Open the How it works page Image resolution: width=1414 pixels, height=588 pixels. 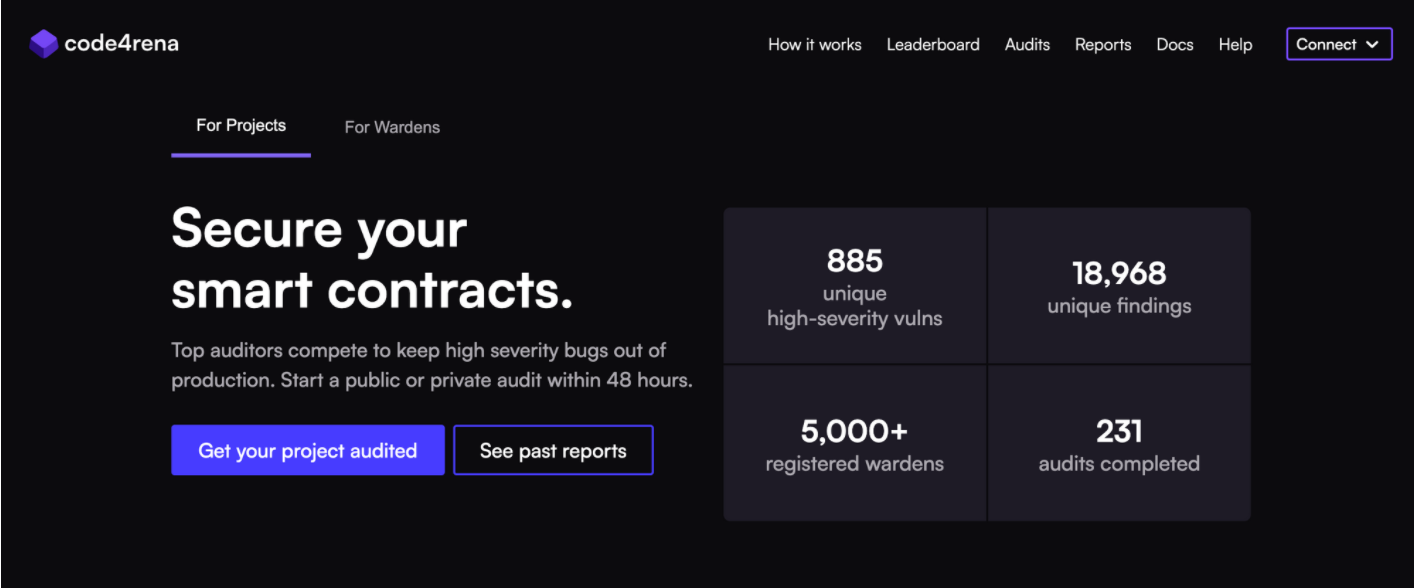coord(814,45)
